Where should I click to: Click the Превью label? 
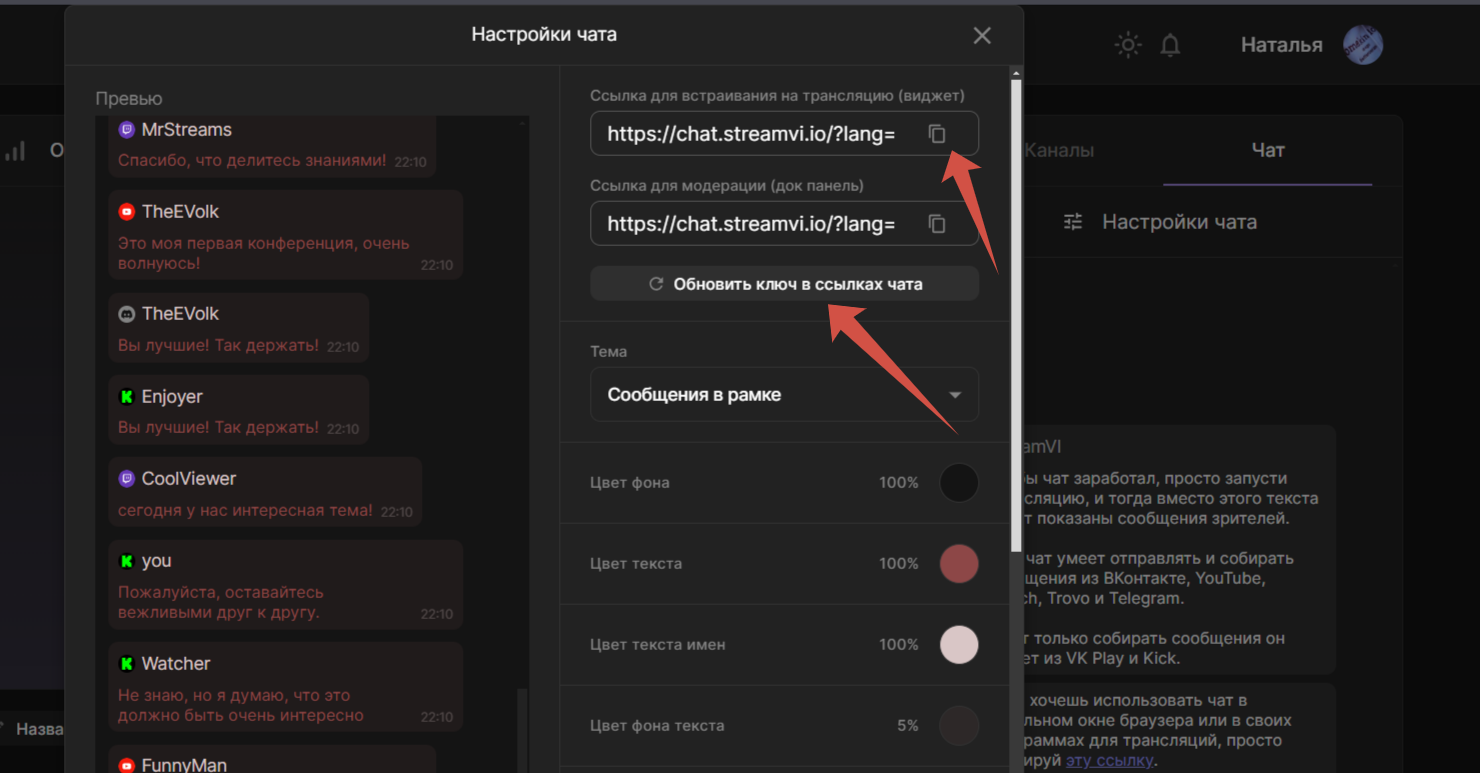click(129, 99)
